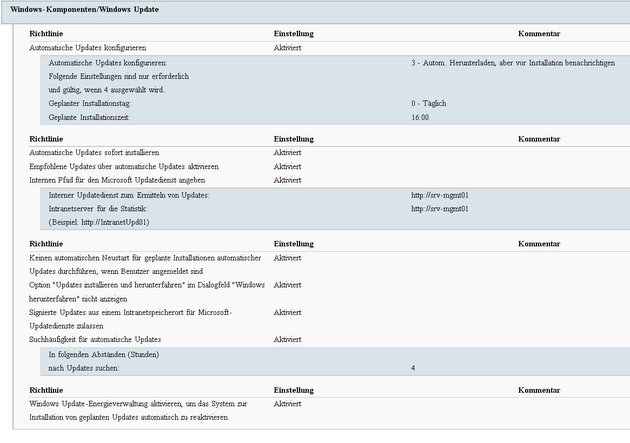Image resolution: width=630 pixels, height=443 pixels.
Task: Select the search interval value 4
Action: 413,368
